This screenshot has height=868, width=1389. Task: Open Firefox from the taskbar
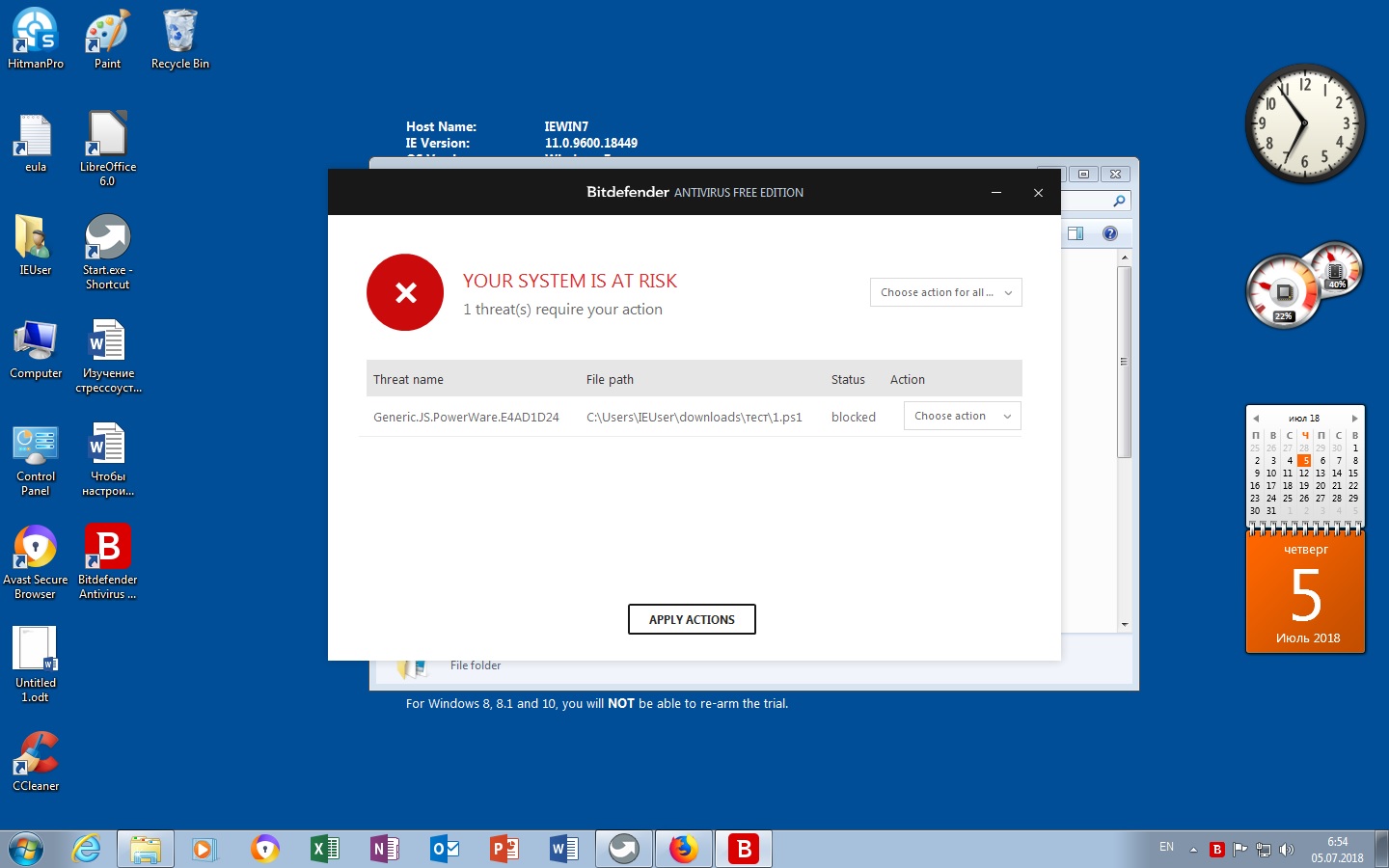pos(684,849)
